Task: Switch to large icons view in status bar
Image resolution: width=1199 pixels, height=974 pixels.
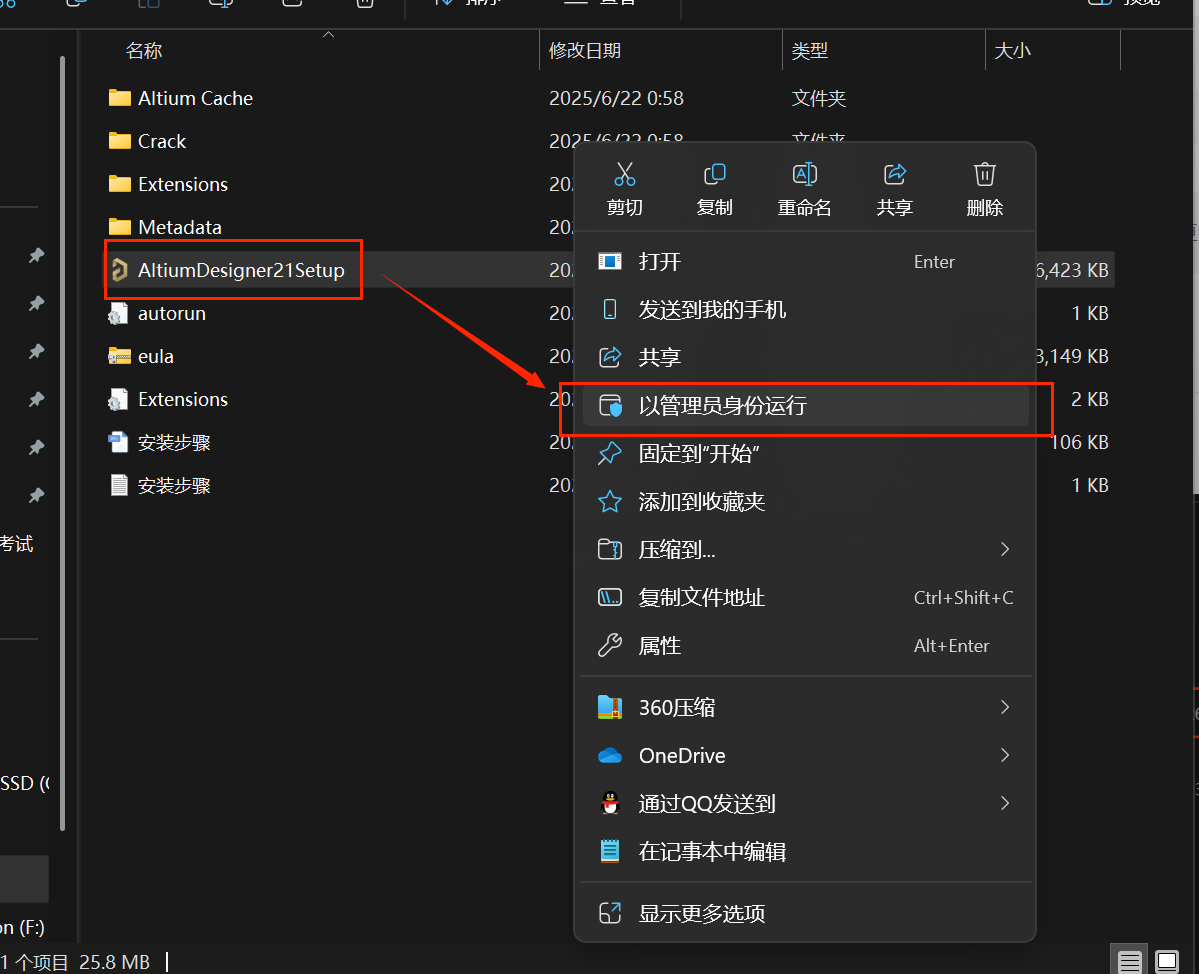Action: tap(1167, 960)
